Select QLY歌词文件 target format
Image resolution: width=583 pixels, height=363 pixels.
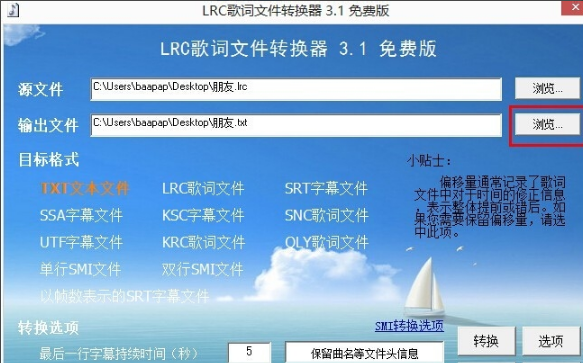(327, 242)
